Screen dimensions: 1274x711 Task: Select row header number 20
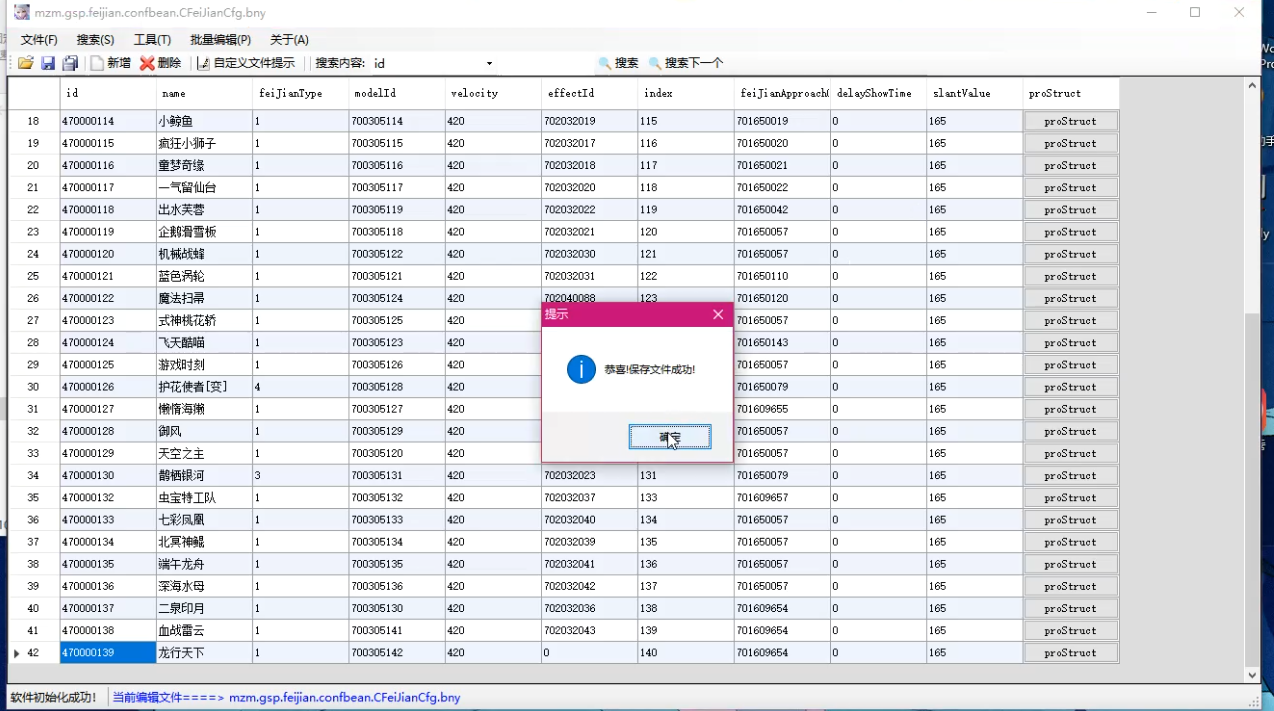click(33, 165)
